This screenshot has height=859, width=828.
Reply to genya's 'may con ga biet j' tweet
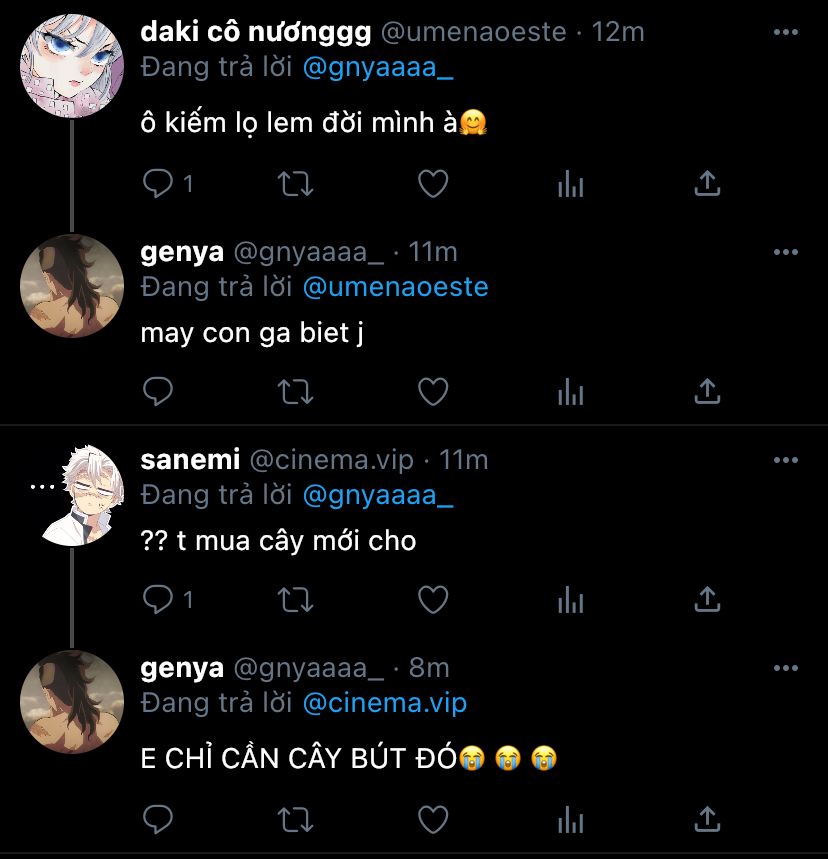coord(158,392)
